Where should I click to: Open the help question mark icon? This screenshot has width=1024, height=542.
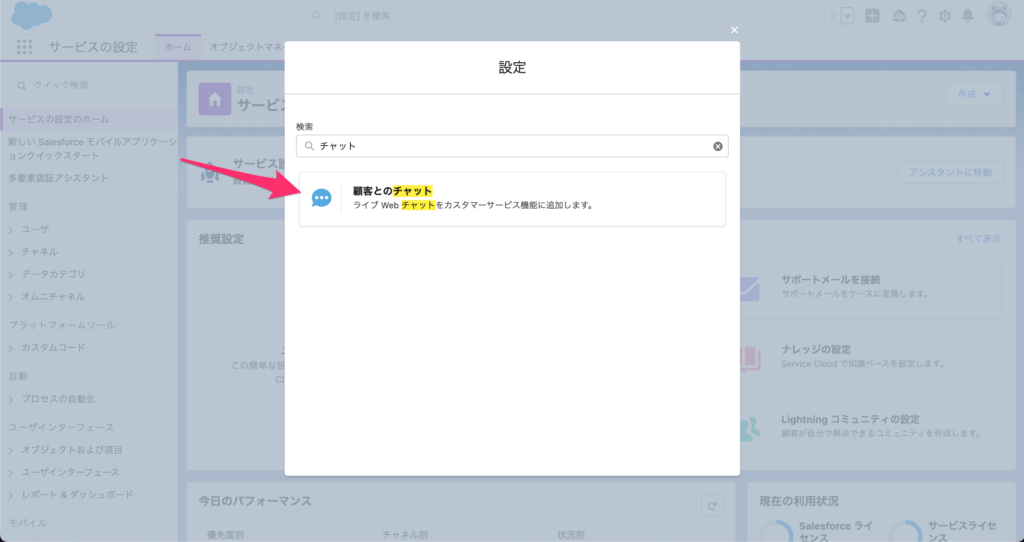coord(922,16)
